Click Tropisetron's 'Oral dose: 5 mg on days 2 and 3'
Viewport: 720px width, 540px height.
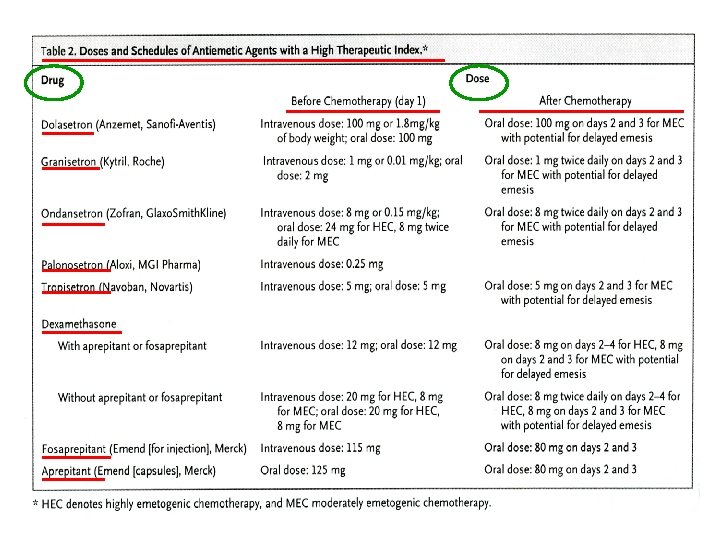(578, 292)
